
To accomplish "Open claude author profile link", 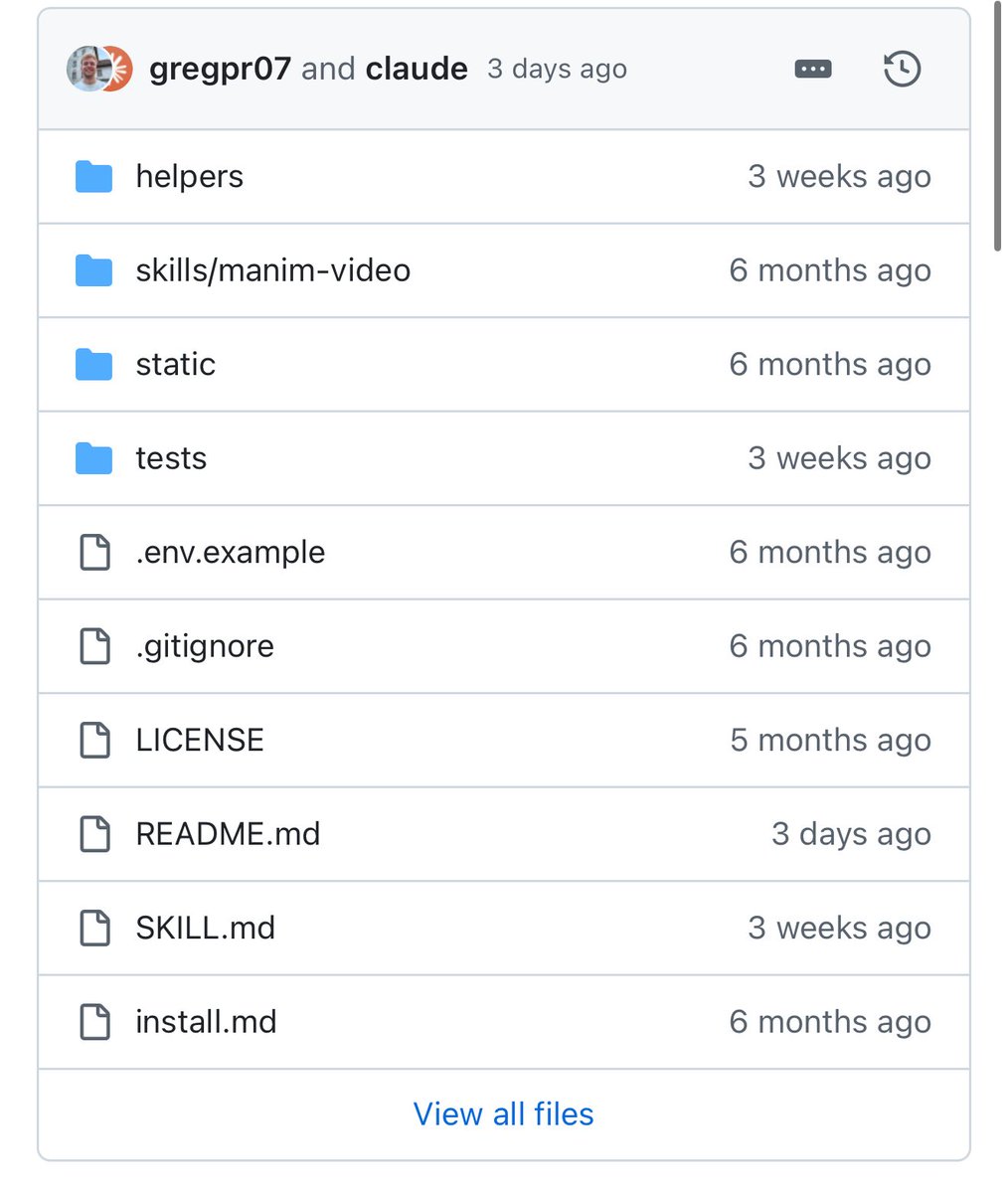I will pyautogui.click(x=417, y=69).
